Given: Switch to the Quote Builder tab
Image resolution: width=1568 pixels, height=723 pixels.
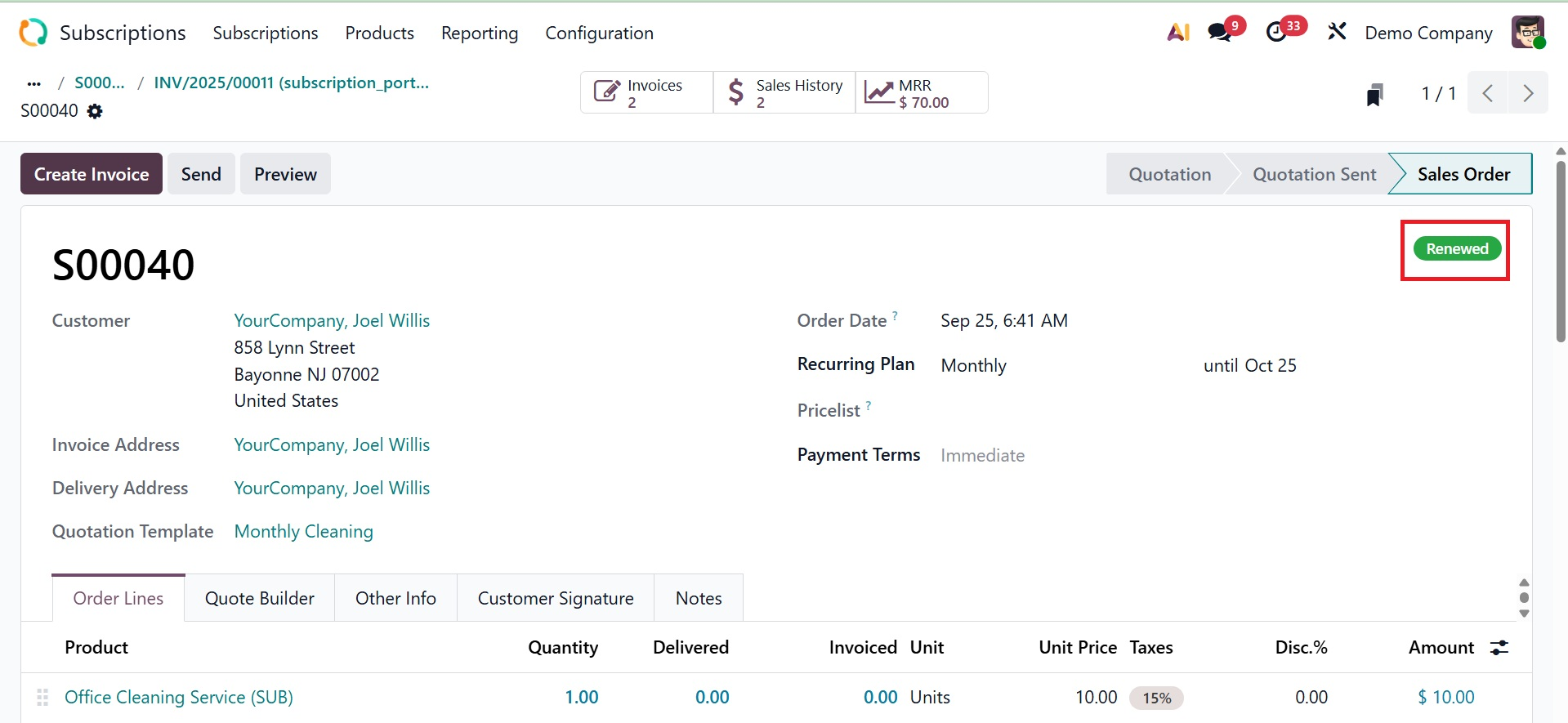Looking at the screenshot, I should tap(260, 599).
